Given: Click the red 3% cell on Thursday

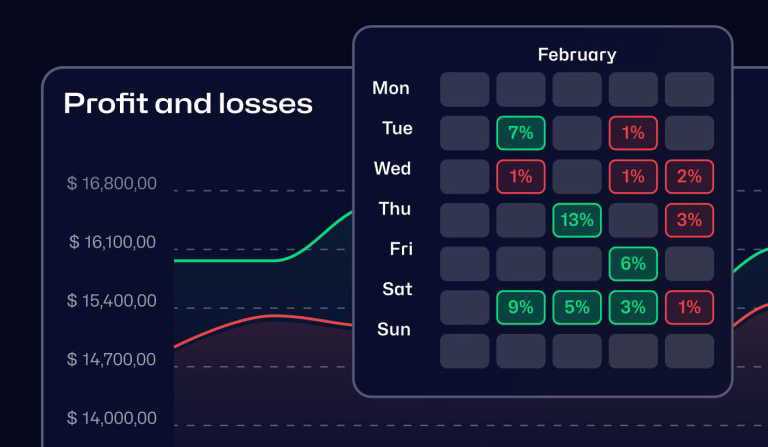Looking at the screenshot, I should (x=689, y=220).
